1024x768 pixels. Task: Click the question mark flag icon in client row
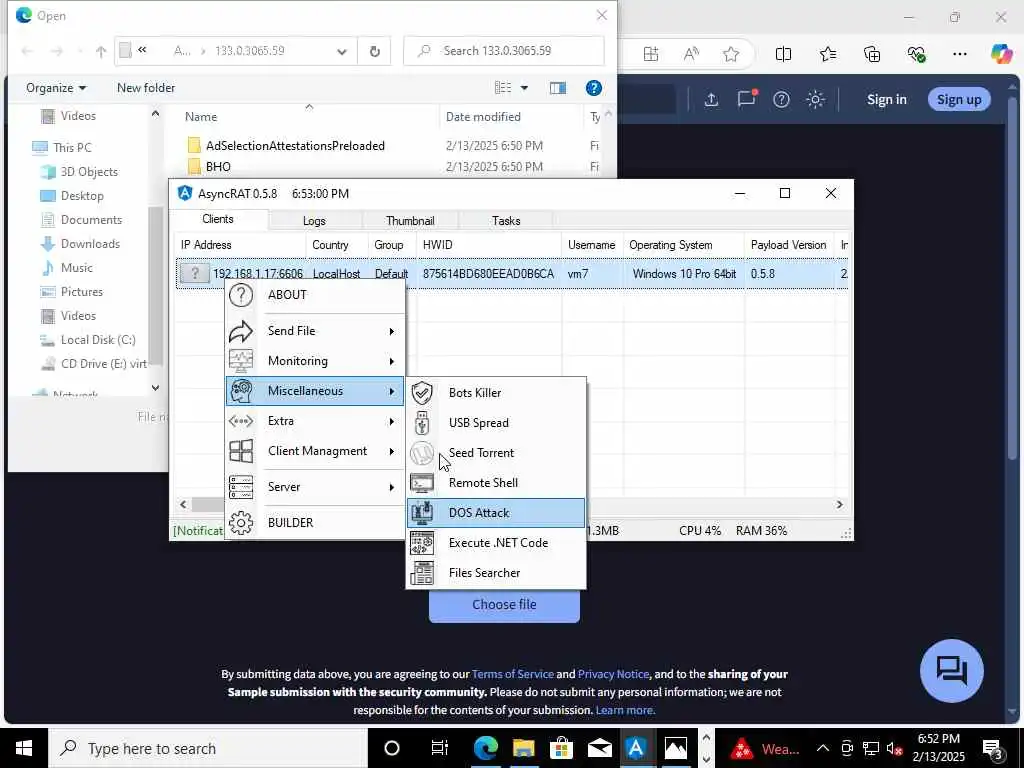(x=194, y=273)
